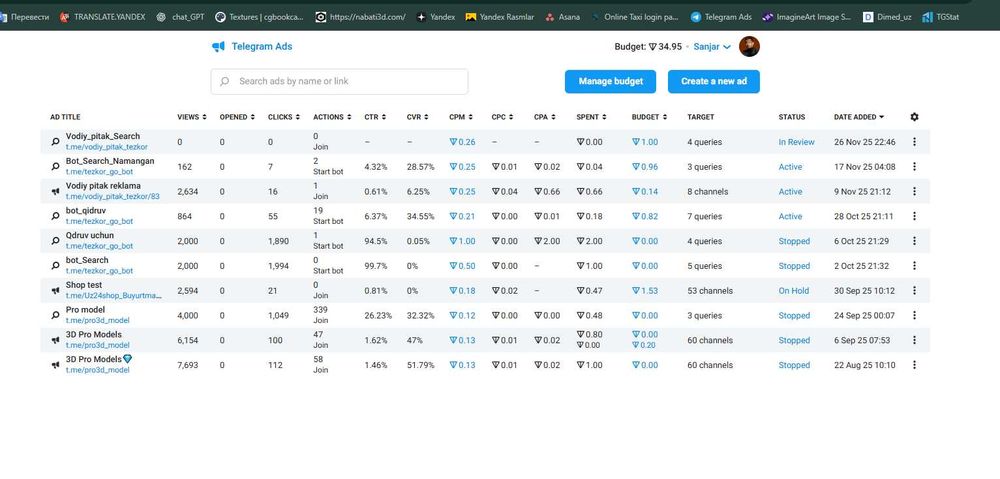Sort table by Spent column

coord(591,117)
